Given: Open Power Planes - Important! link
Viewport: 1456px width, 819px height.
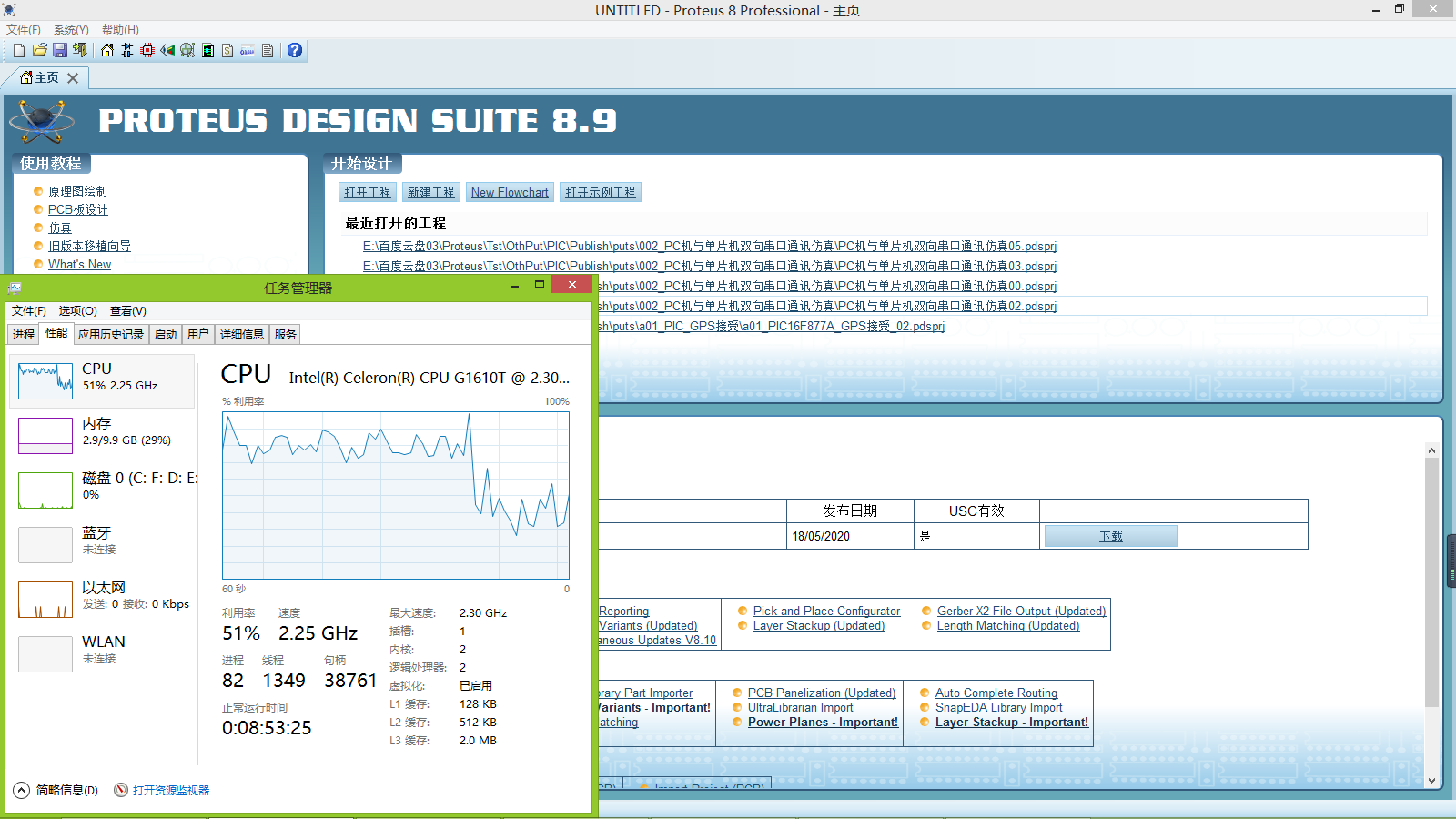Looking at the screenshot, I should click(823, 722).
